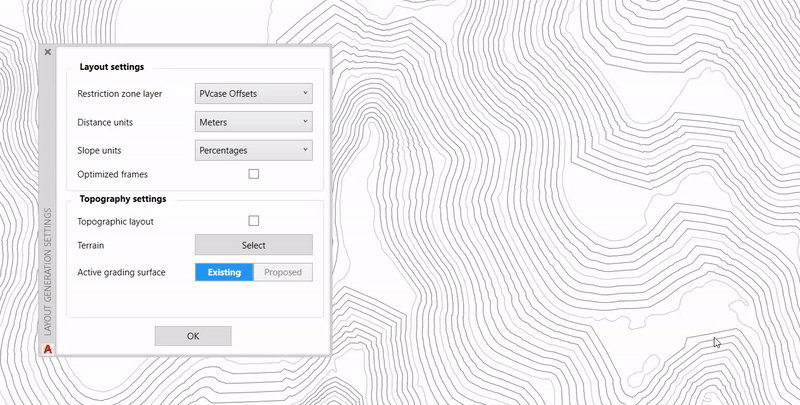Click the Terrain Select button
Screen dimensions: 800x405
(254, 245)
